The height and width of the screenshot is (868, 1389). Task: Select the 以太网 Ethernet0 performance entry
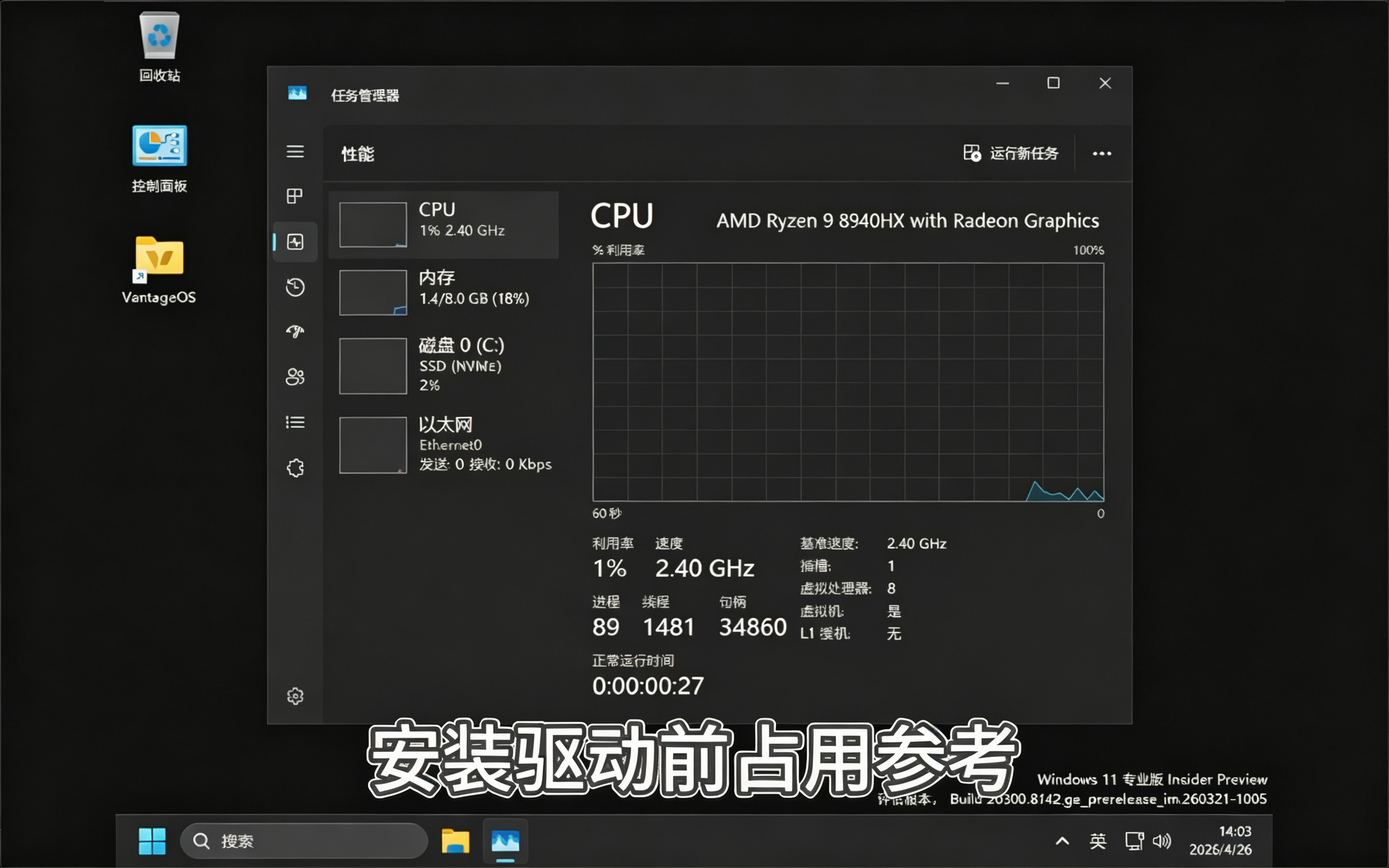point(443,444)
